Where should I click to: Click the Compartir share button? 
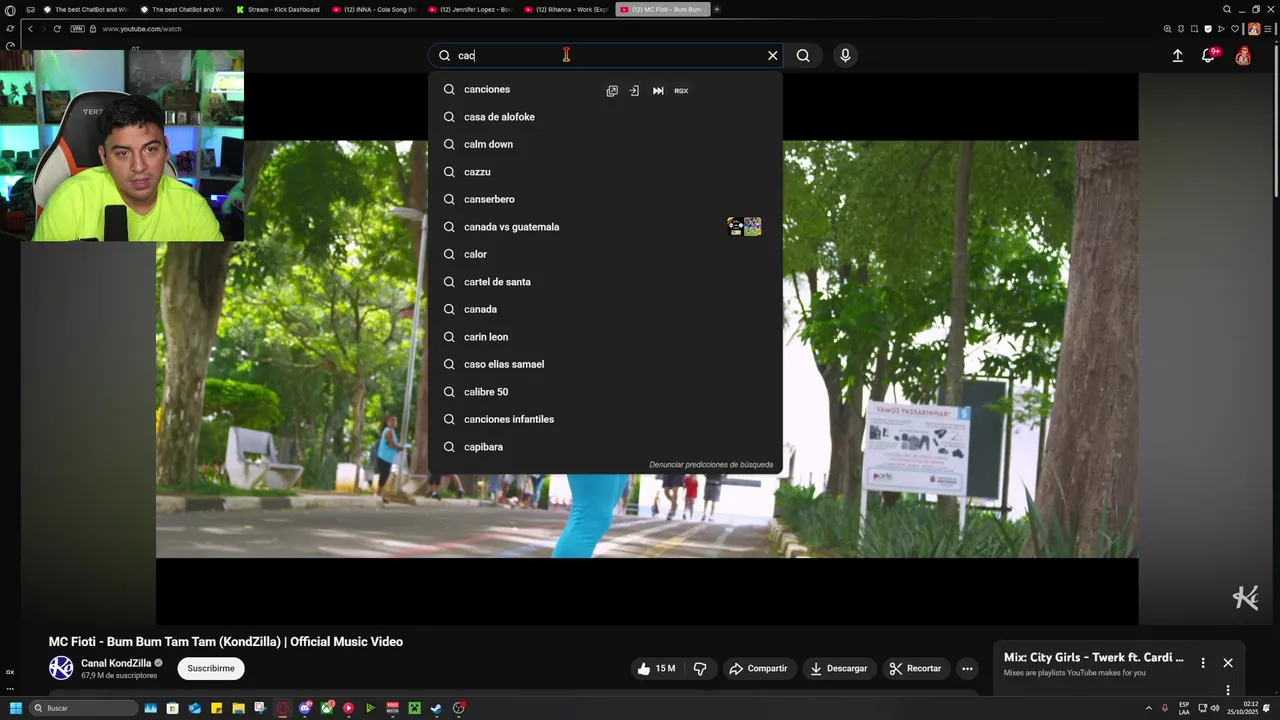[757, 668]
